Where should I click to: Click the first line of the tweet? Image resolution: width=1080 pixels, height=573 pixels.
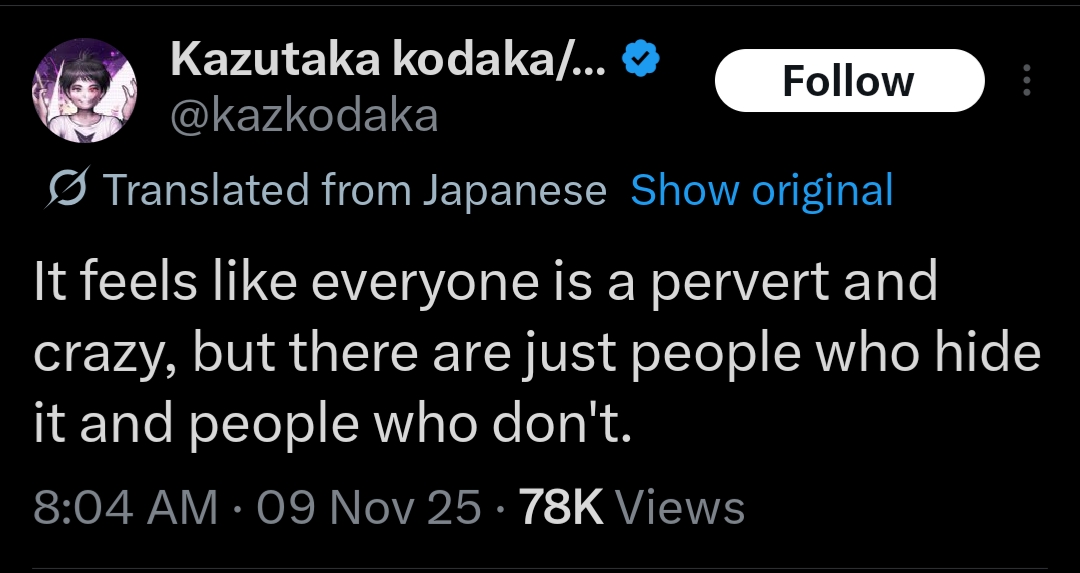[485, 283]
